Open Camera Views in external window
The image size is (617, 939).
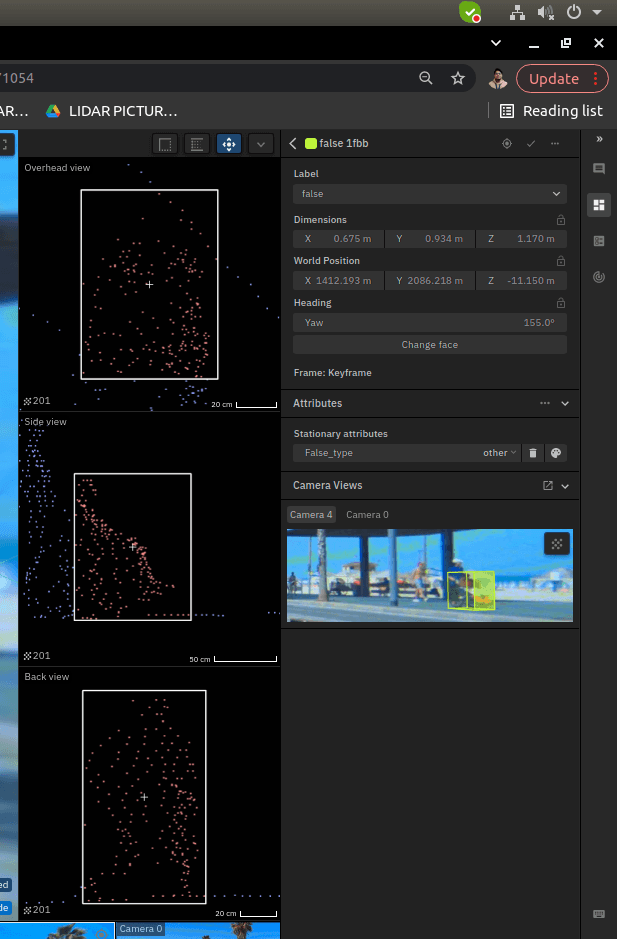click(548, 486)
